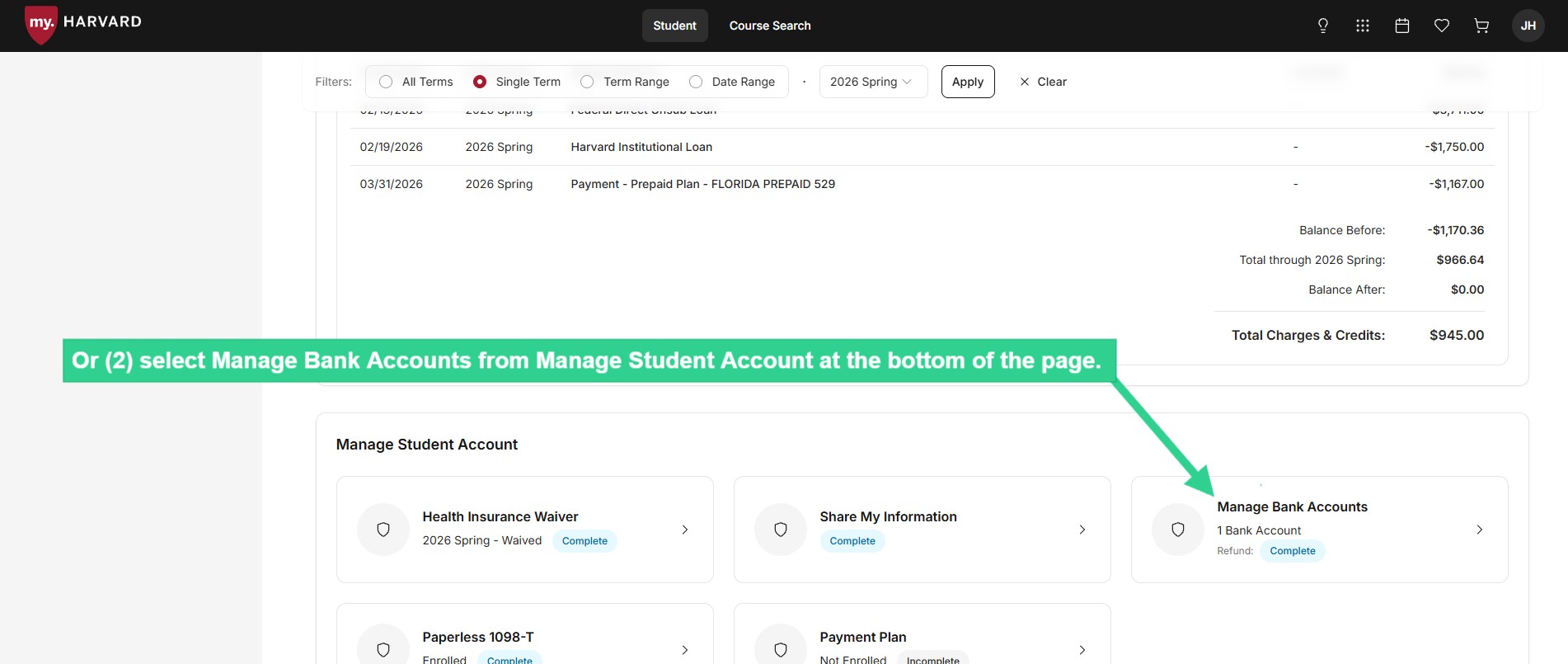Viewport: 1568px width, 664px height.
Task: Select the Single Term radio button
Action: click(480, 82)
